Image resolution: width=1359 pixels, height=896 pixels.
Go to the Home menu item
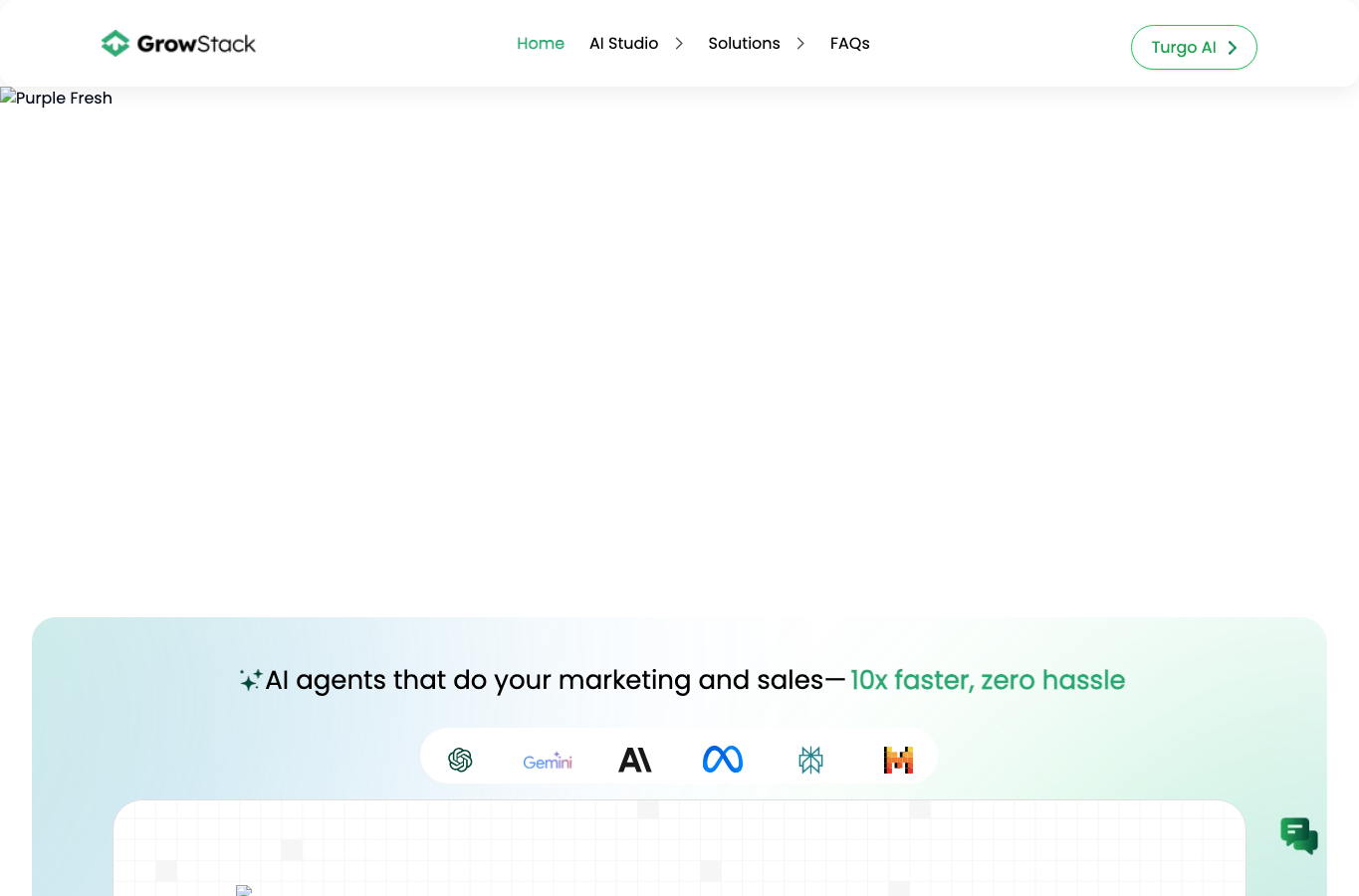pos(541,44)
